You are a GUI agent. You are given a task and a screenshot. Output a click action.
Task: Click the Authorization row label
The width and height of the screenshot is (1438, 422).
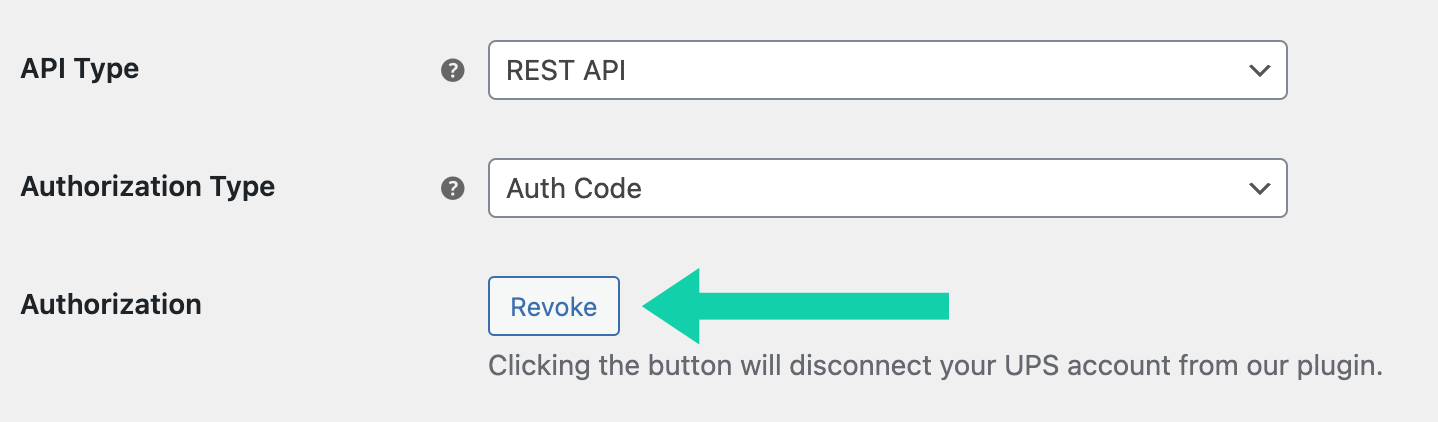(x=111, y=304)
